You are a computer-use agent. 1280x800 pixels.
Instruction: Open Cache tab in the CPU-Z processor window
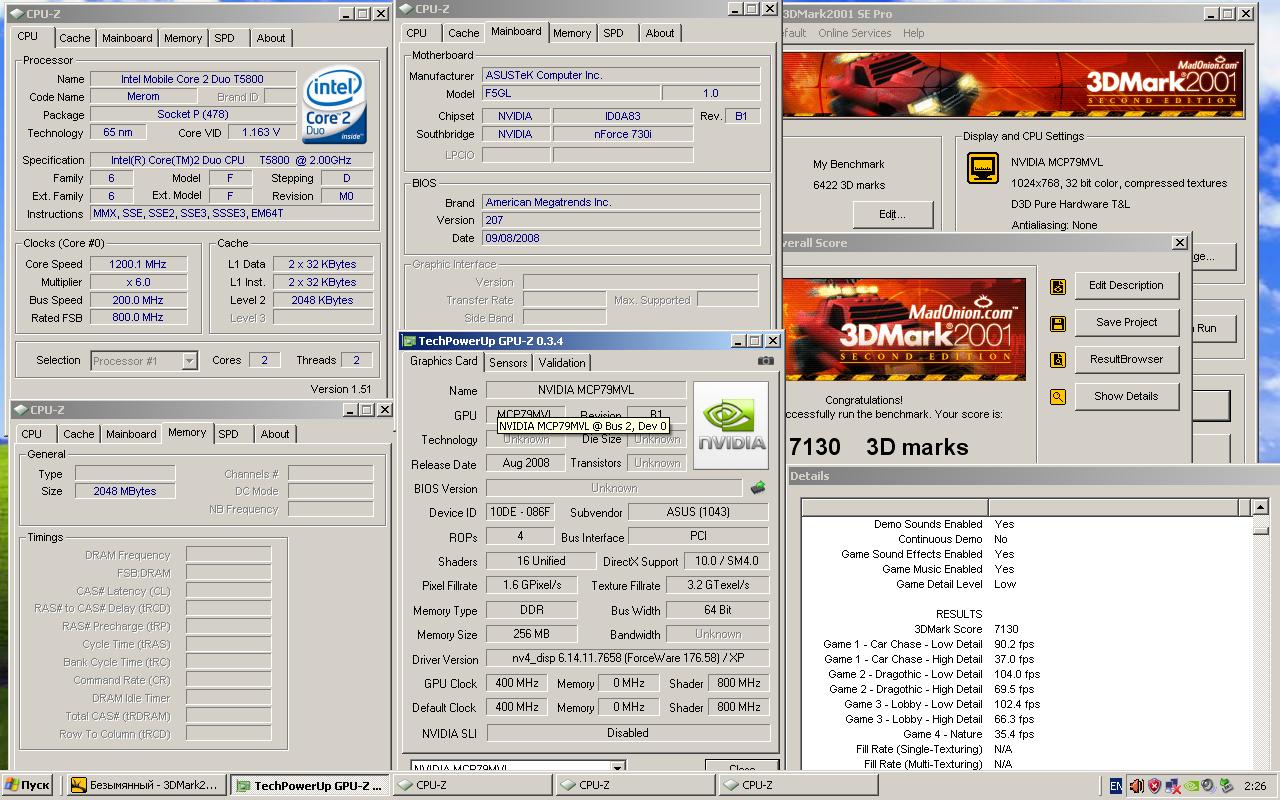click(74, 38)
